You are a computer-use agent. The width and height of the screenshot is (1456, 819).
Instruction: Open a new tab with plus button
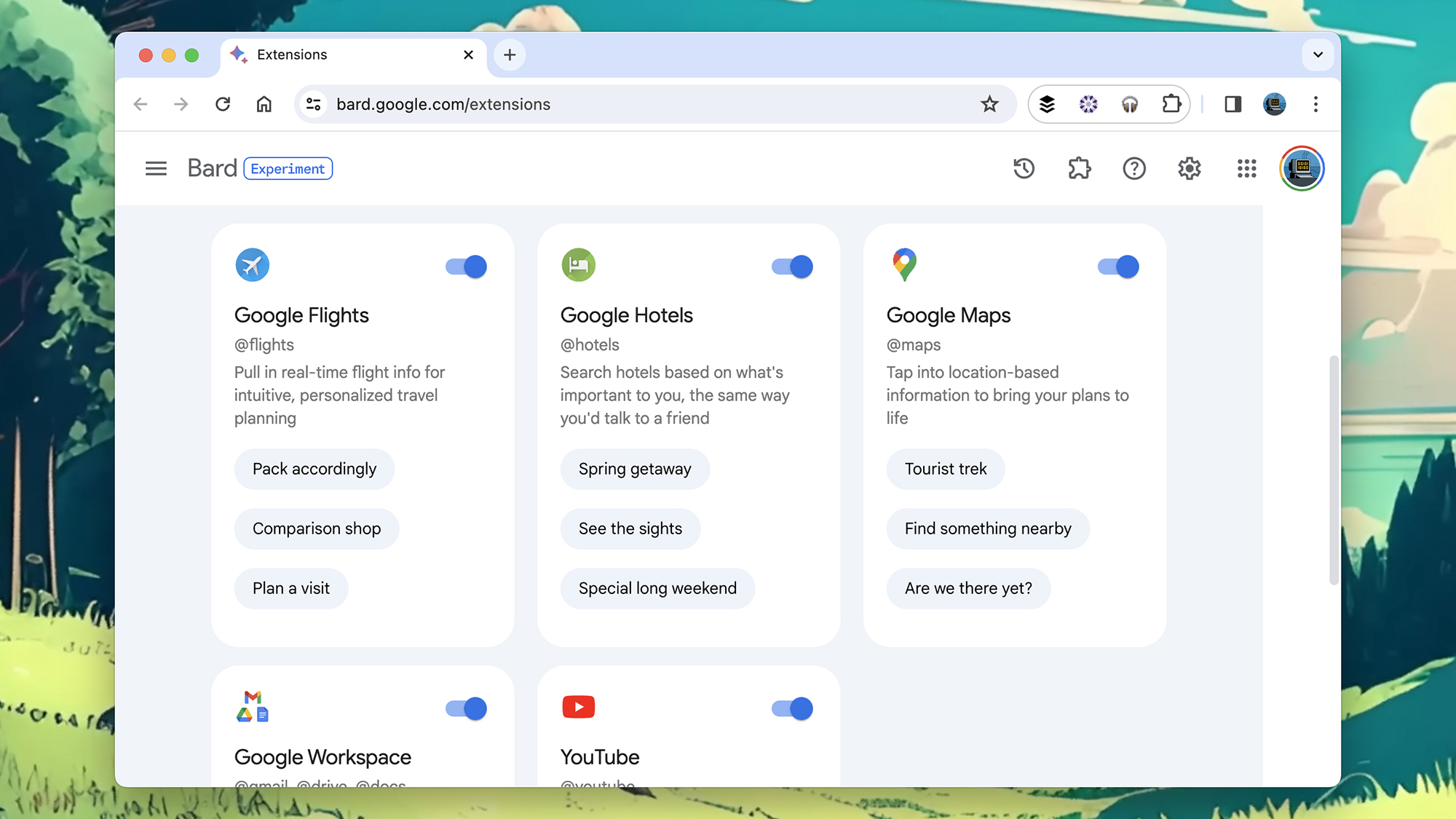(x=510, y=55)
